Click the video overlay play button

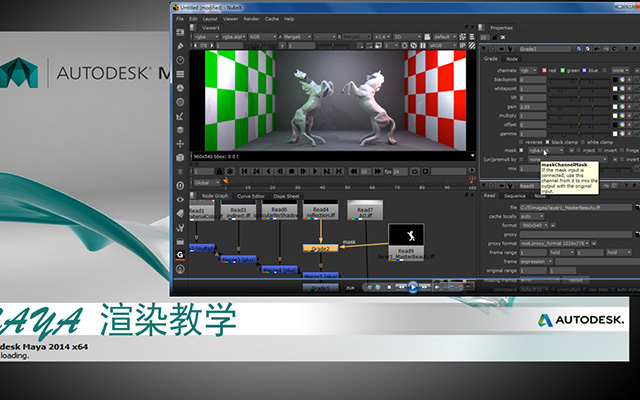tap(413, 287)
